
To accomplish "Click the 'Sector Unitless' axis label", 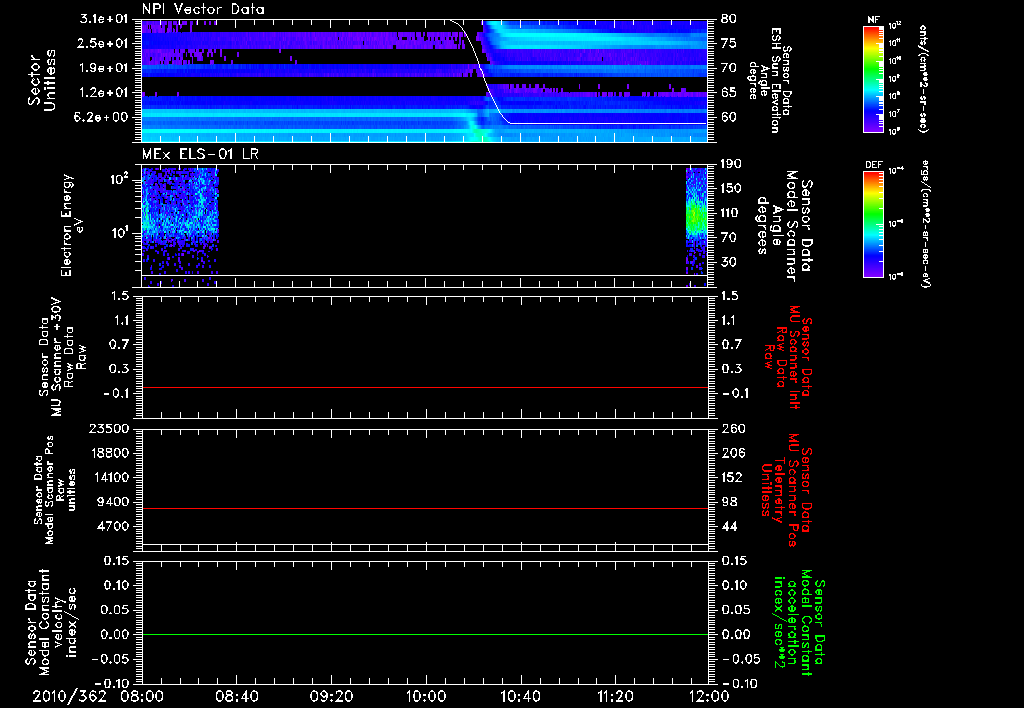I will (x=42, y=80).
